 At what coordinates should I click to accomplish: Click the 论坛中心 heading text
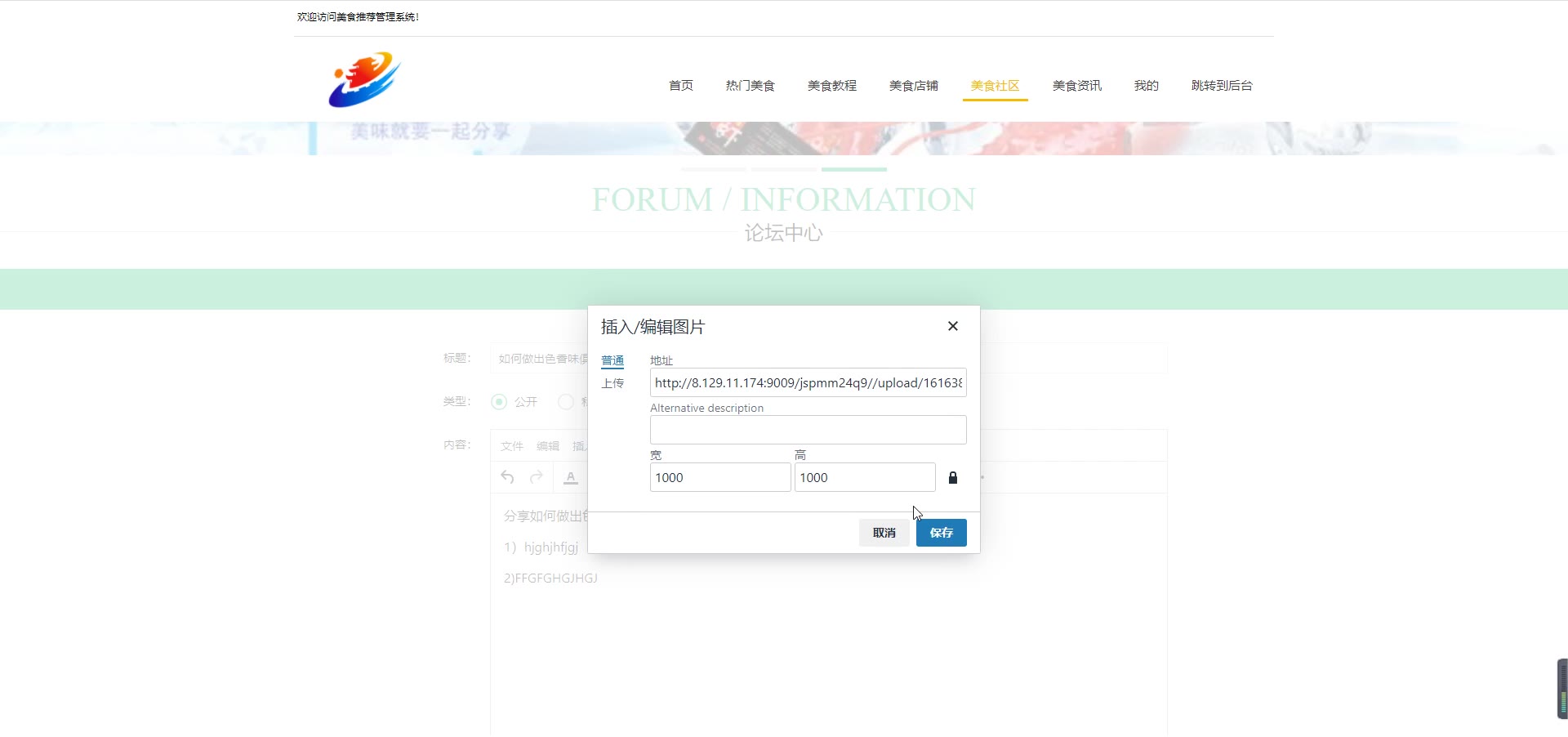pos(784,233)
